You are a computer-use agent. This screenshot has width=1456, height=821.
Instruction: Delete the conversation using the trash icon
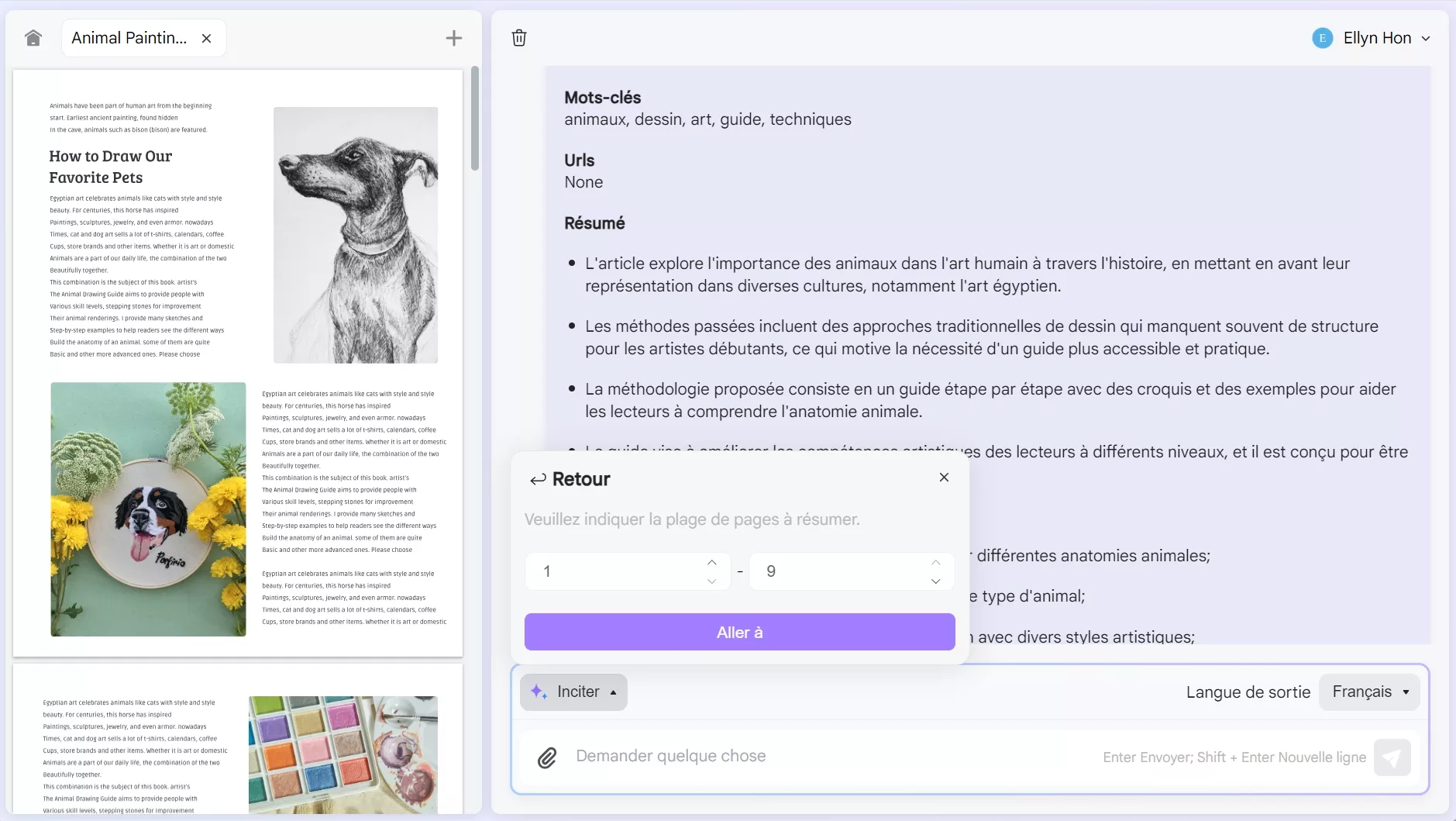tap(518, 37)
